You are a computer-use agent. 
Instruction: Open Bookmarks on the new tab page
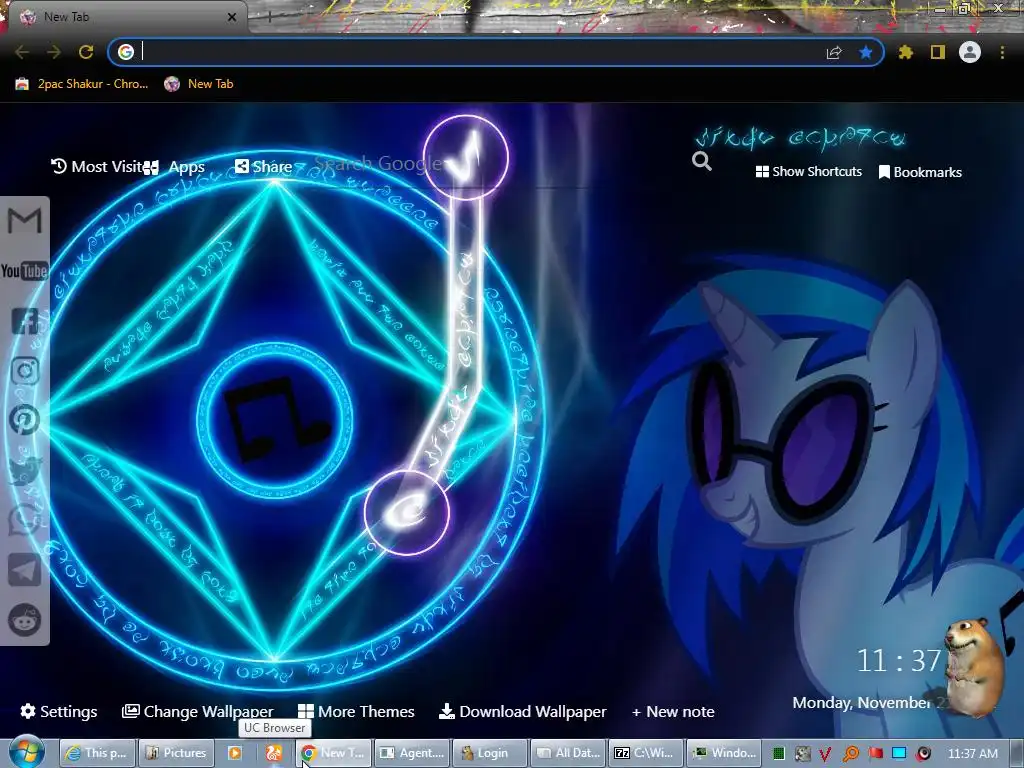(920, 172)
